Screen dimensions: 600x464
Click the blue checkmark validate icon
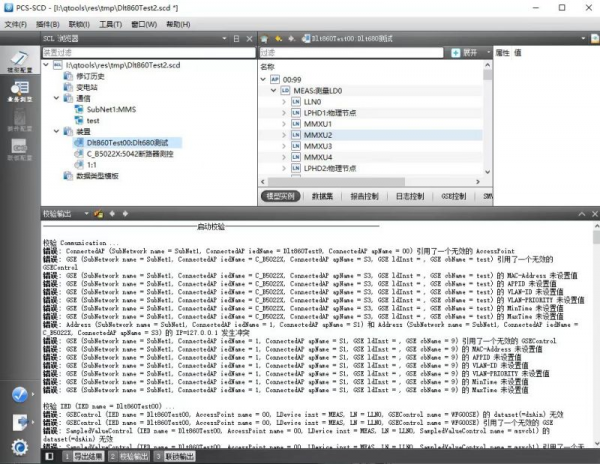(18, 393)
